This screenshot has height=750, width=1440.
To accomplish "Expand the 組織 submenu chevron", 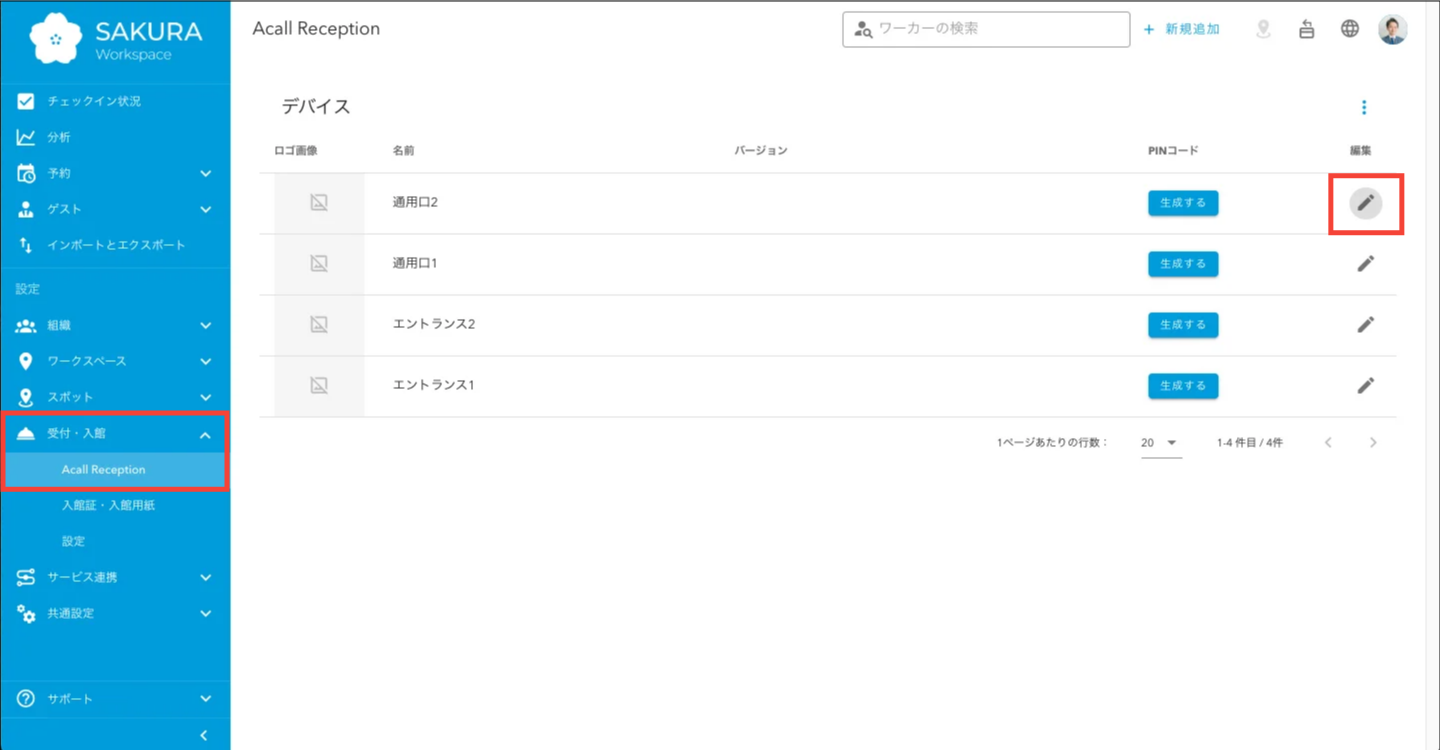I will tap(205, 326).
